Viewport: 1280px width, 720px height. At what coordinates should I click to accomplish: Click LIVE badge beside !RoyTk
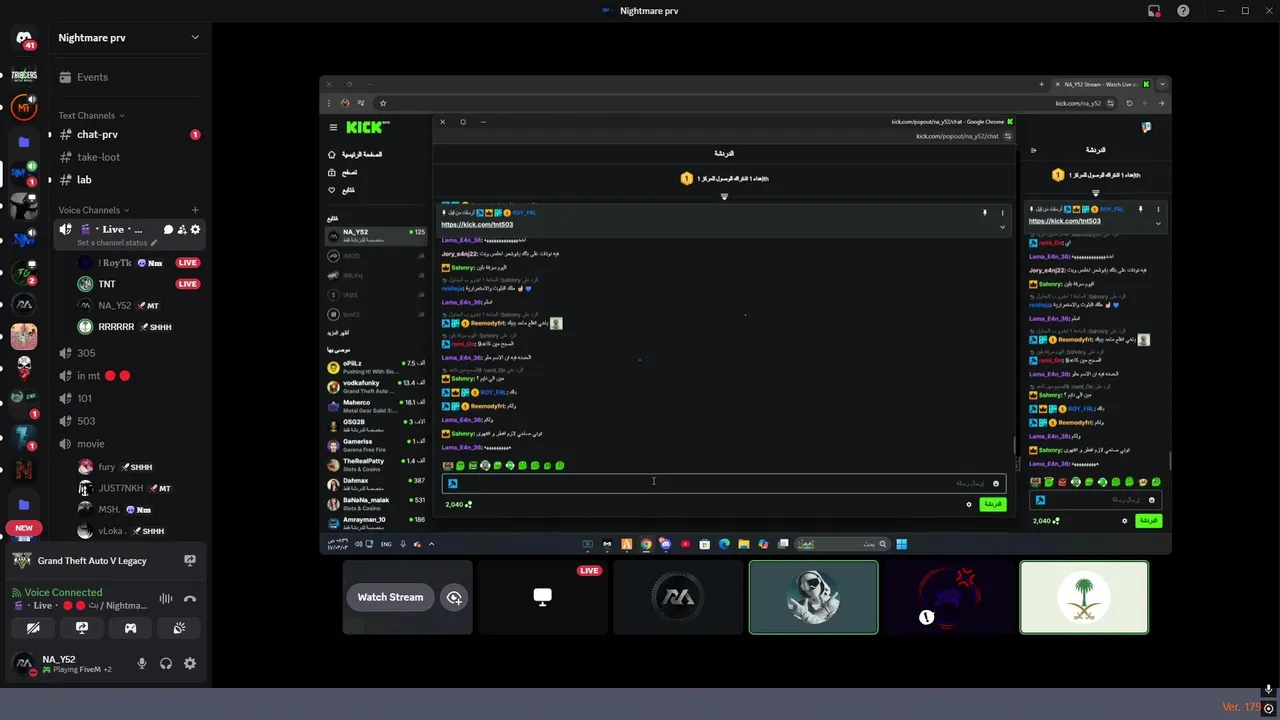(188, 263)
